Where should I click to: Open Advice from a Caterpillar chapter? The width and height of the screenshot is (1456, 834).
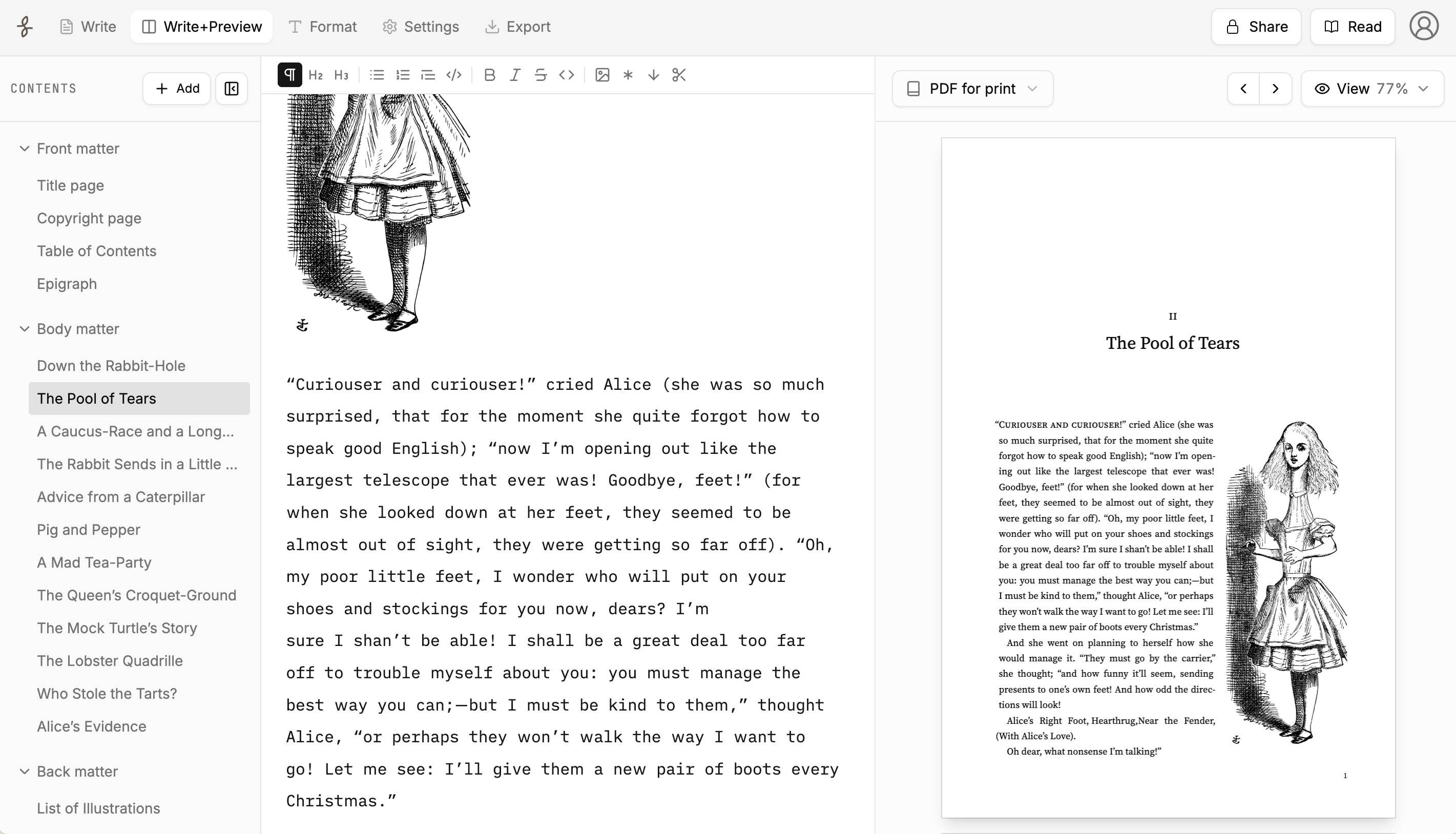[139, 497]
